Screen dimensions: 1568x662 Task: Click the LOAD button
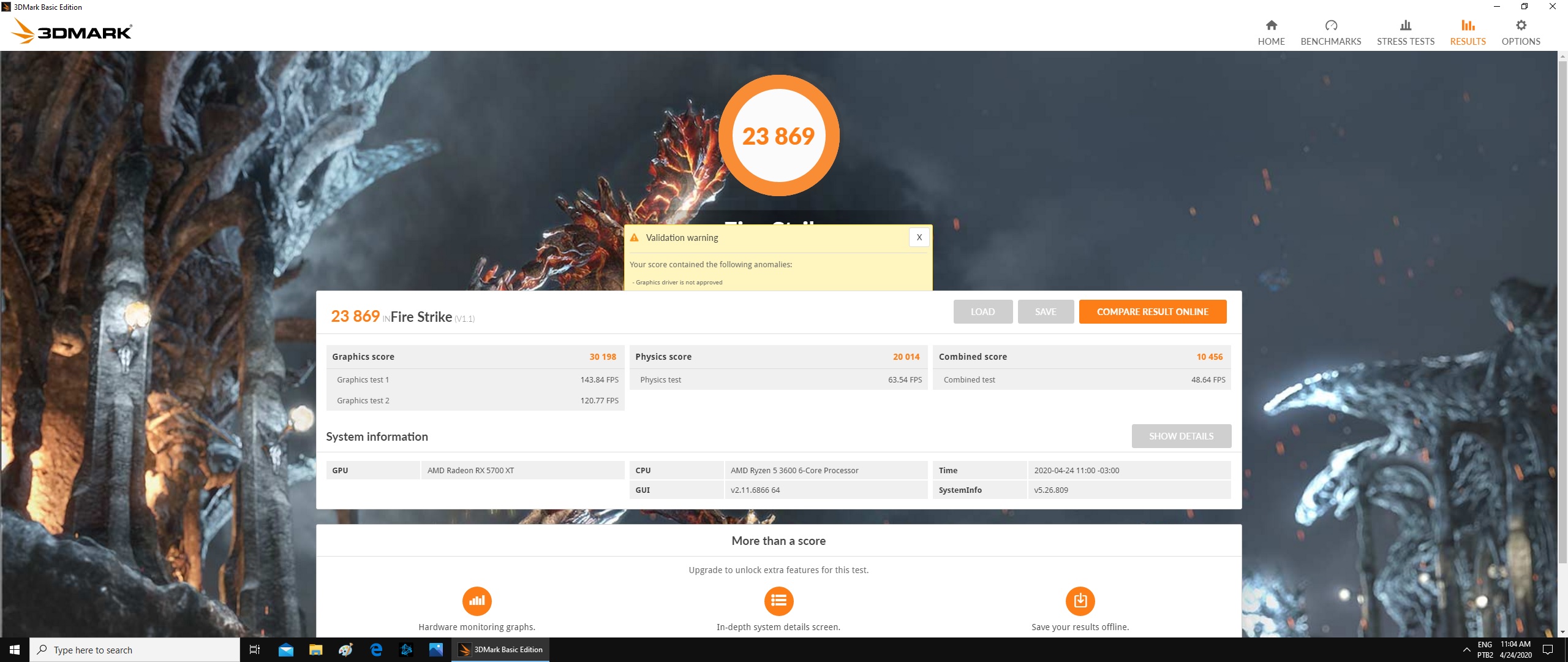(982, 311)
